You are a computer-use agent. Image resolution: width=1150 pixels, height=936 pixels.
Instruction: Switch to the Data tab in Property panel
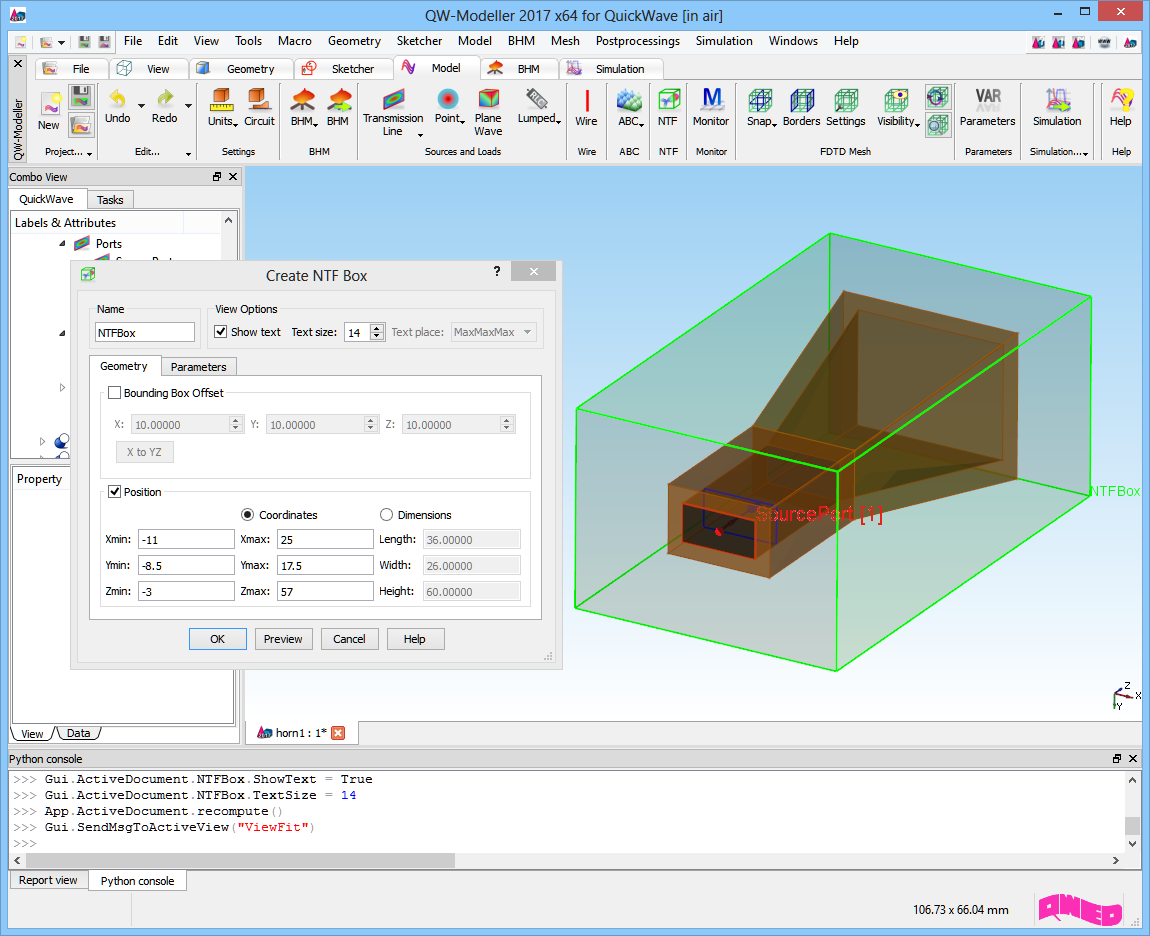tap(78, 733)
